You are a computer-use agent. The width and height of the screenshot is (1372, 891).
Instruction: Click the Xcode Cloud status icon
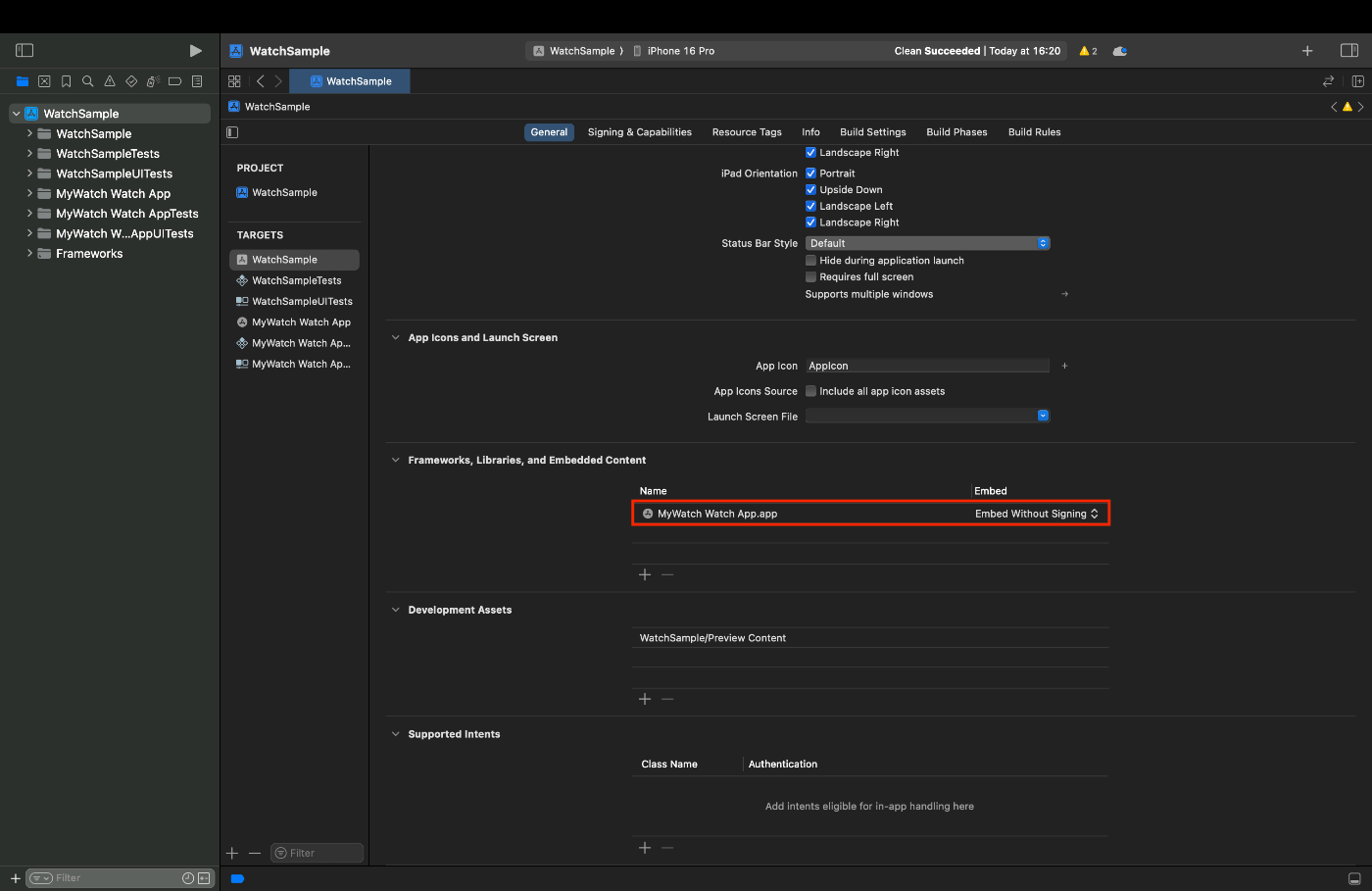click(1120, 51)
